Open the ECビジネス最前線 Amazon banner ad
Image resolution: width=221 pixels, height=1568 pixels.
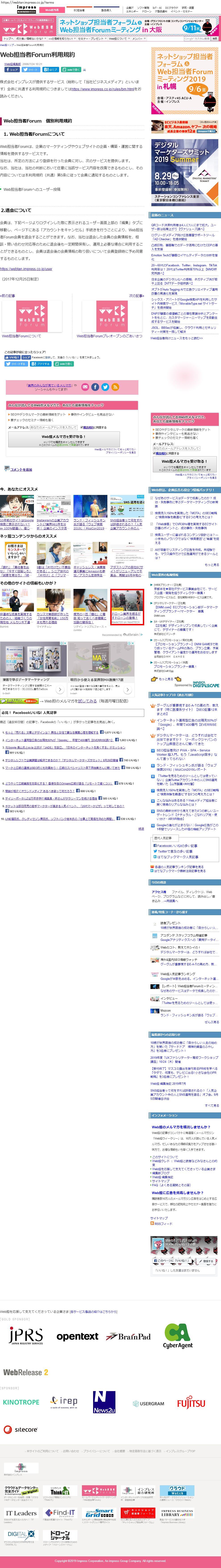(185, 127)
